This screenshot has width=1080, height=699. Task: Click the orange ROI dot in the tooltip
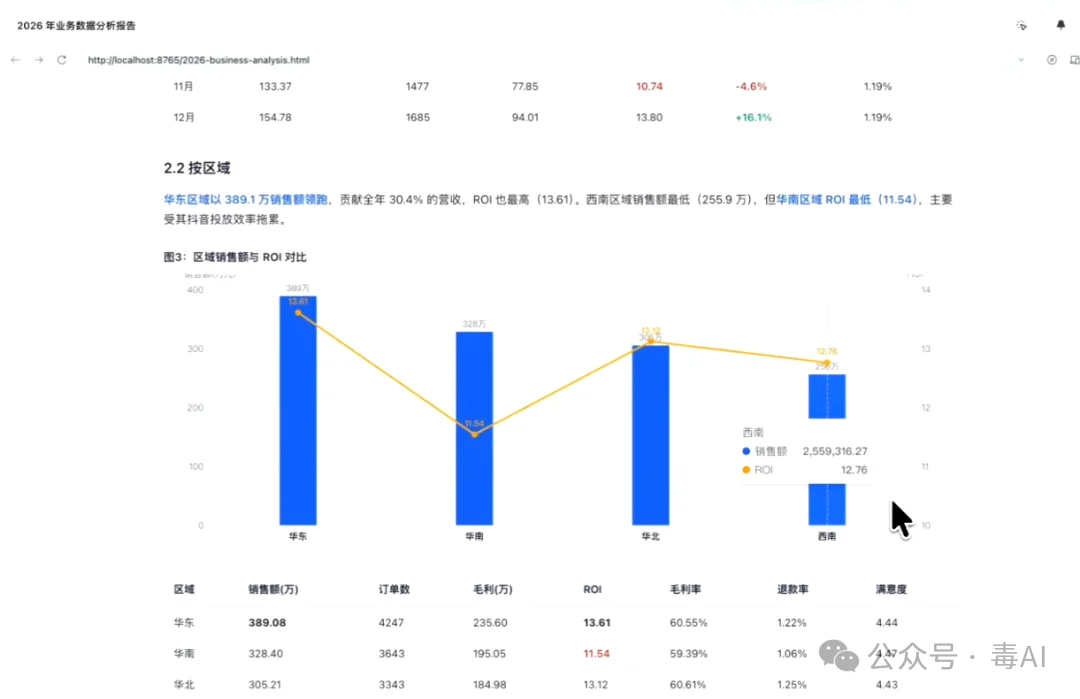(x=746, y=470)
